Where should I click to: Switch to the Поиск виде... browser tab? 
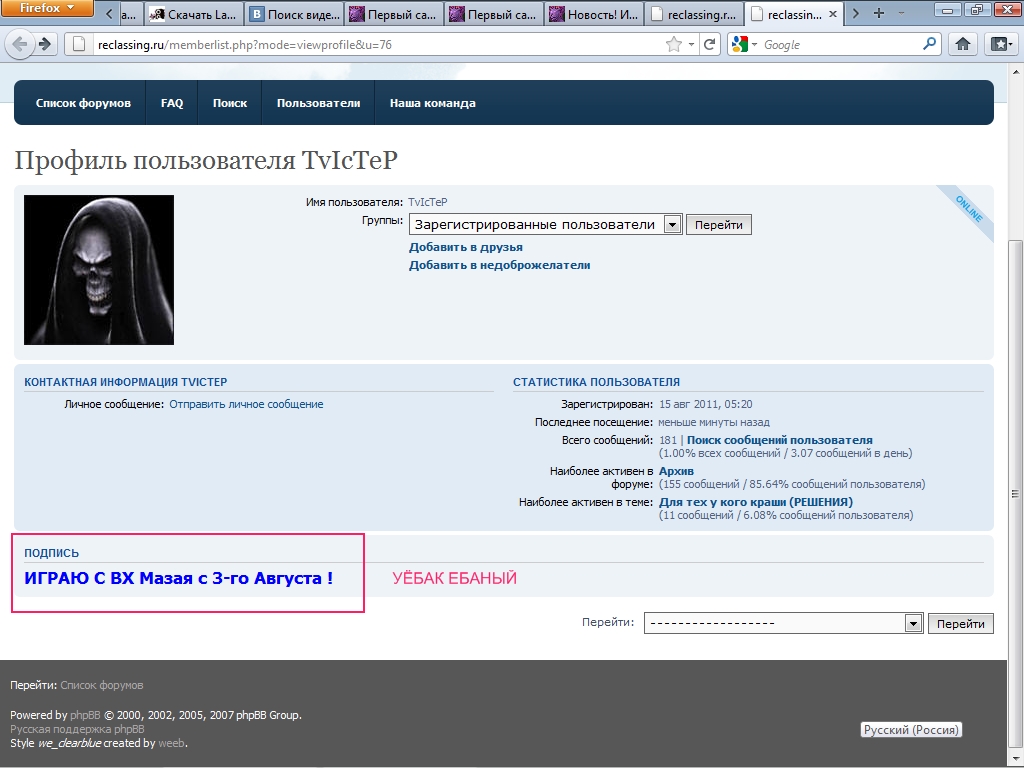(x=294, y=15)
